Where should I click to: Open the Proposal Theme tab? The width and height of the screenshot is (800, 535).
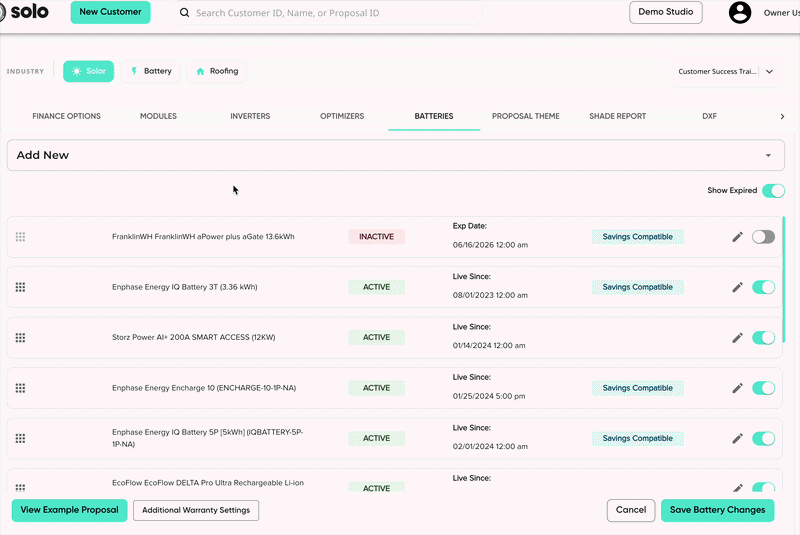coord(526,116)
